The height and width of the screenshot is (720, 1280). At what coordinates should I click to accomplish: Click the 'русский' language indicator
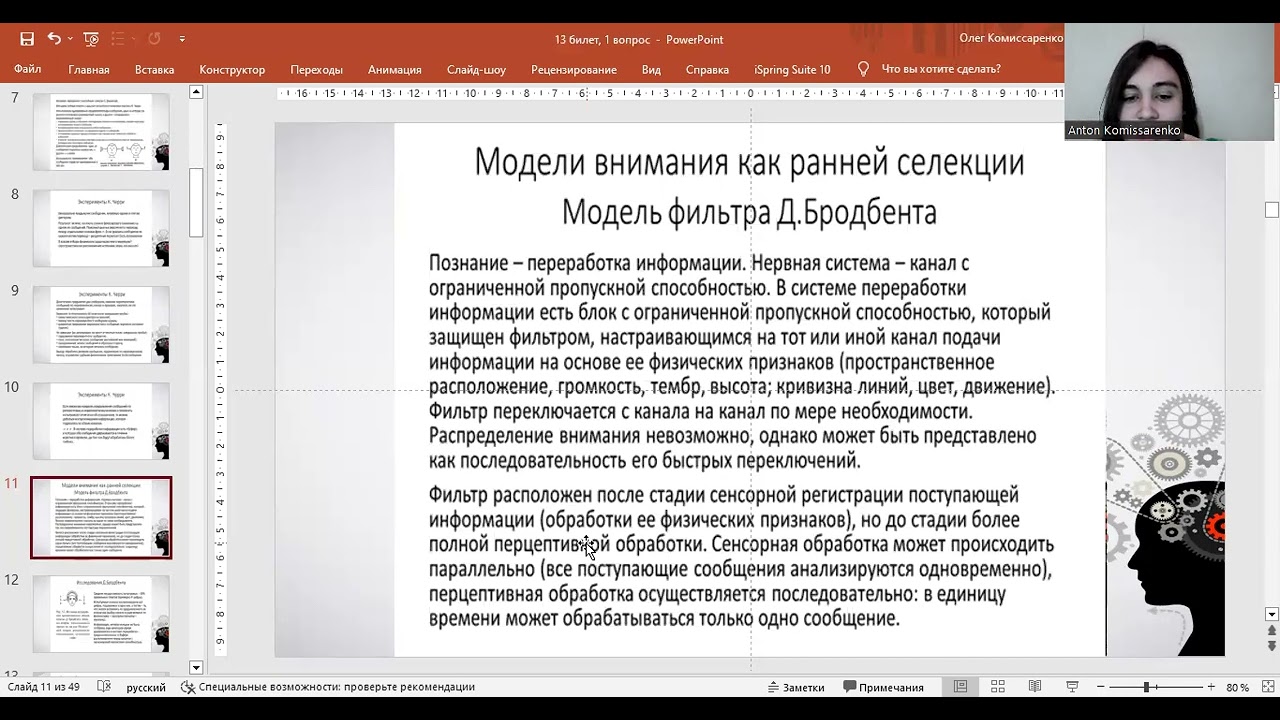click(x=146, y=687)
